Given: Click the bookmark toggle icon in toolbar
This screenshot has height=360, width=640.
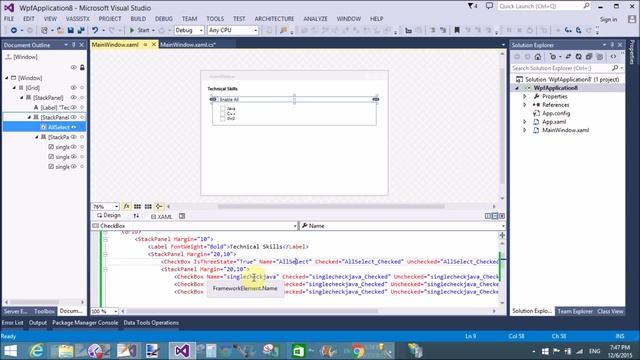Looking at the screenshot, I should tap(457, 30).
